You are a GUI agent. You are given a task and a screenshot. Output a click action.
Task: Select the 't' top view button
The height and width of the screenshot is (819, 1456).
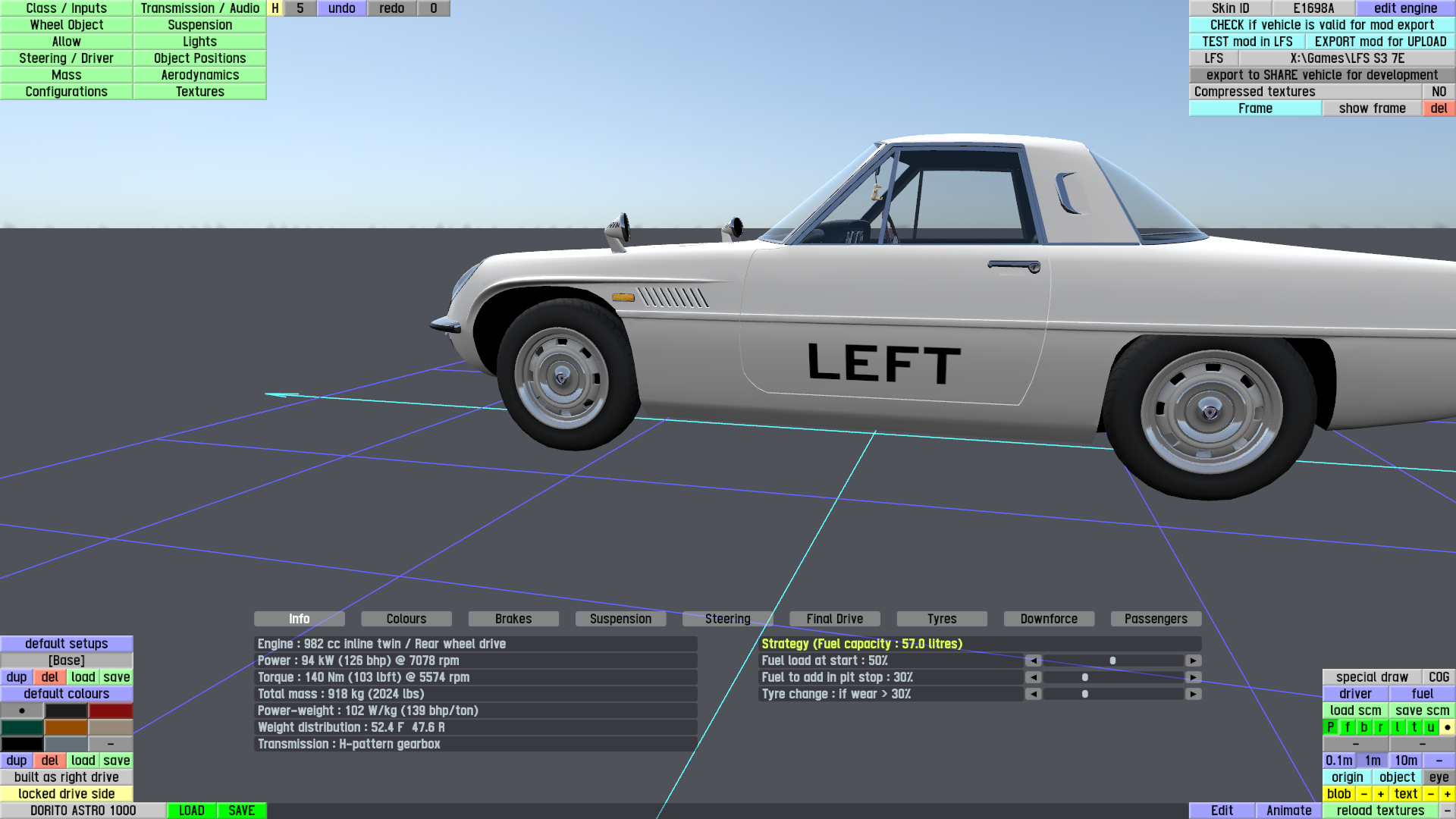1414,727
